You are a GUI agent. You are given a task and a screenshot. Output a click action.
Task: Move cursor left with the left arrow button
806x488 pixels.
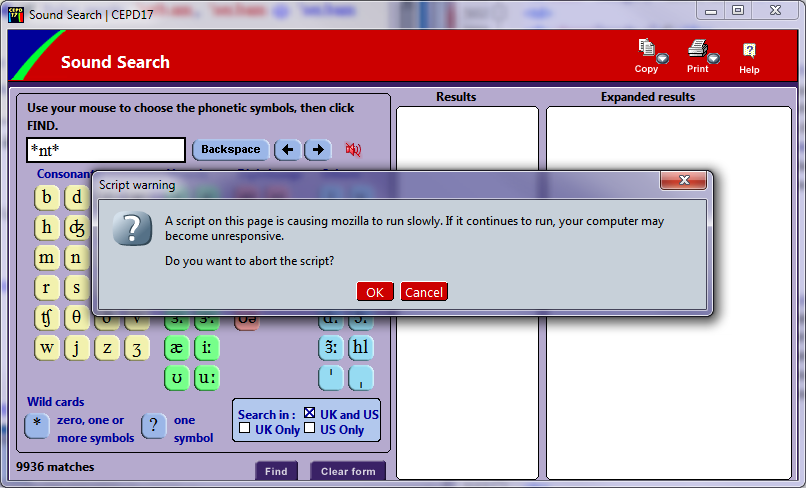[288, 150]
